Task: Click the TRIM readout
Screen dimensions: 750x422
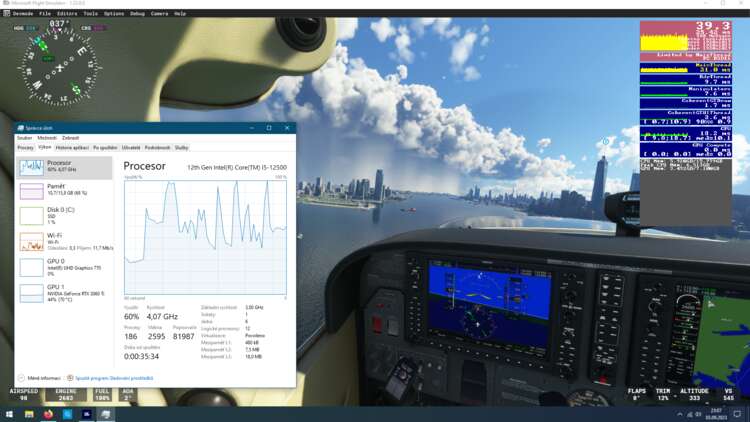Action: pos(662,394)
